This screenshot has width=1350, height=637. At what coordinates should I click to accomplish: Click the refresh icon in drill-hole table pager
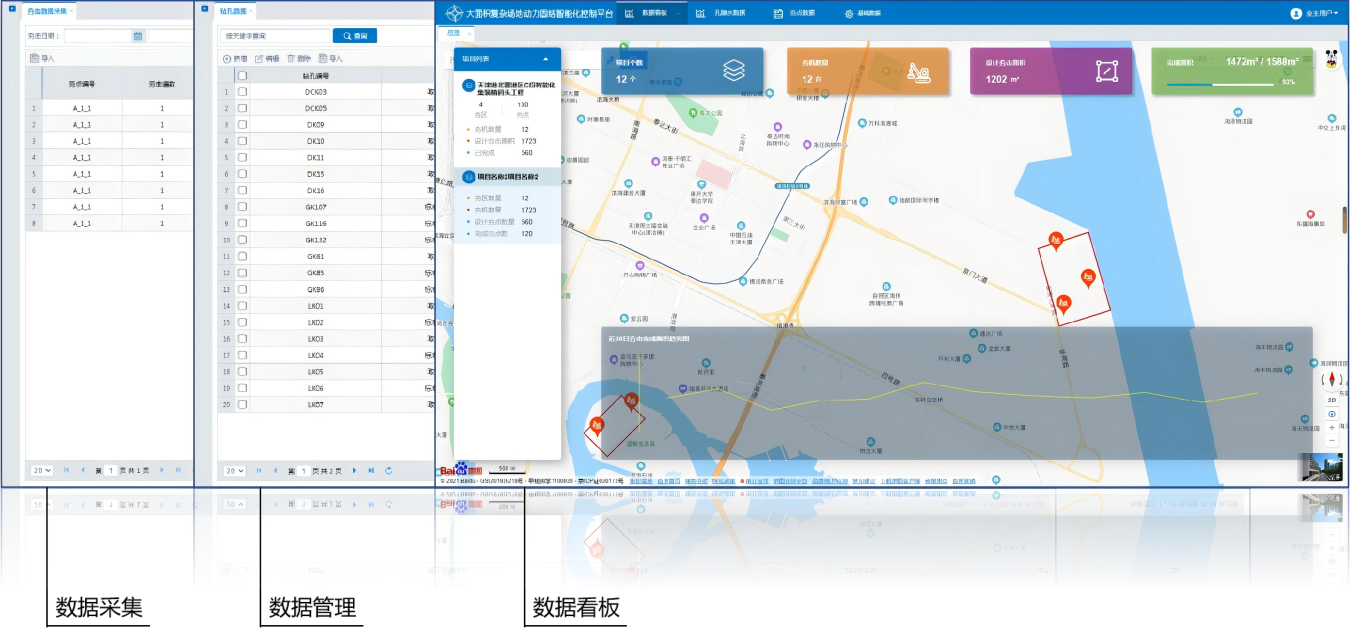point(388,470)
